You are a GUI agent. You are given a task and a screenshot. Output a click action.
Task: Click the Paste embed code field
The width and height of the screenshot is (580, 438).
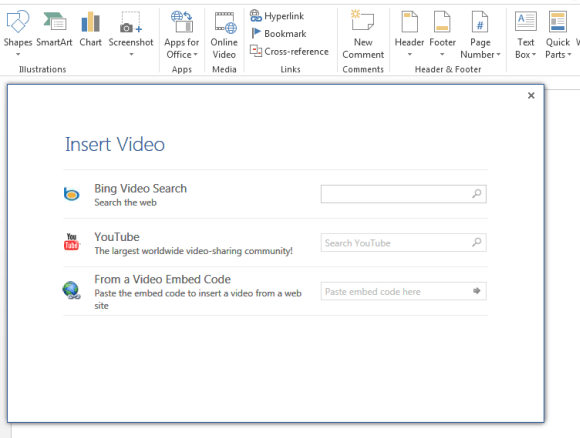tap(404, 291)
